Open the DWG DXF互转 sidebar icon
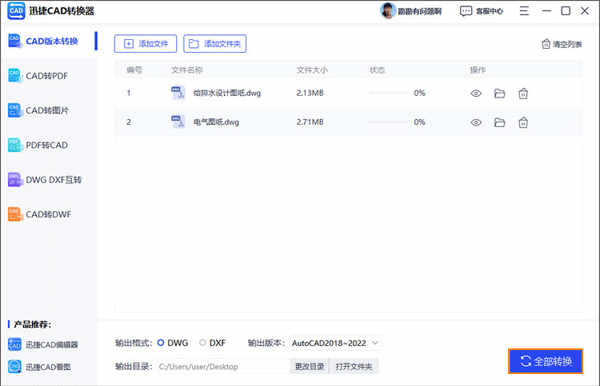600x386 pixels. click(x=15, y=179)
